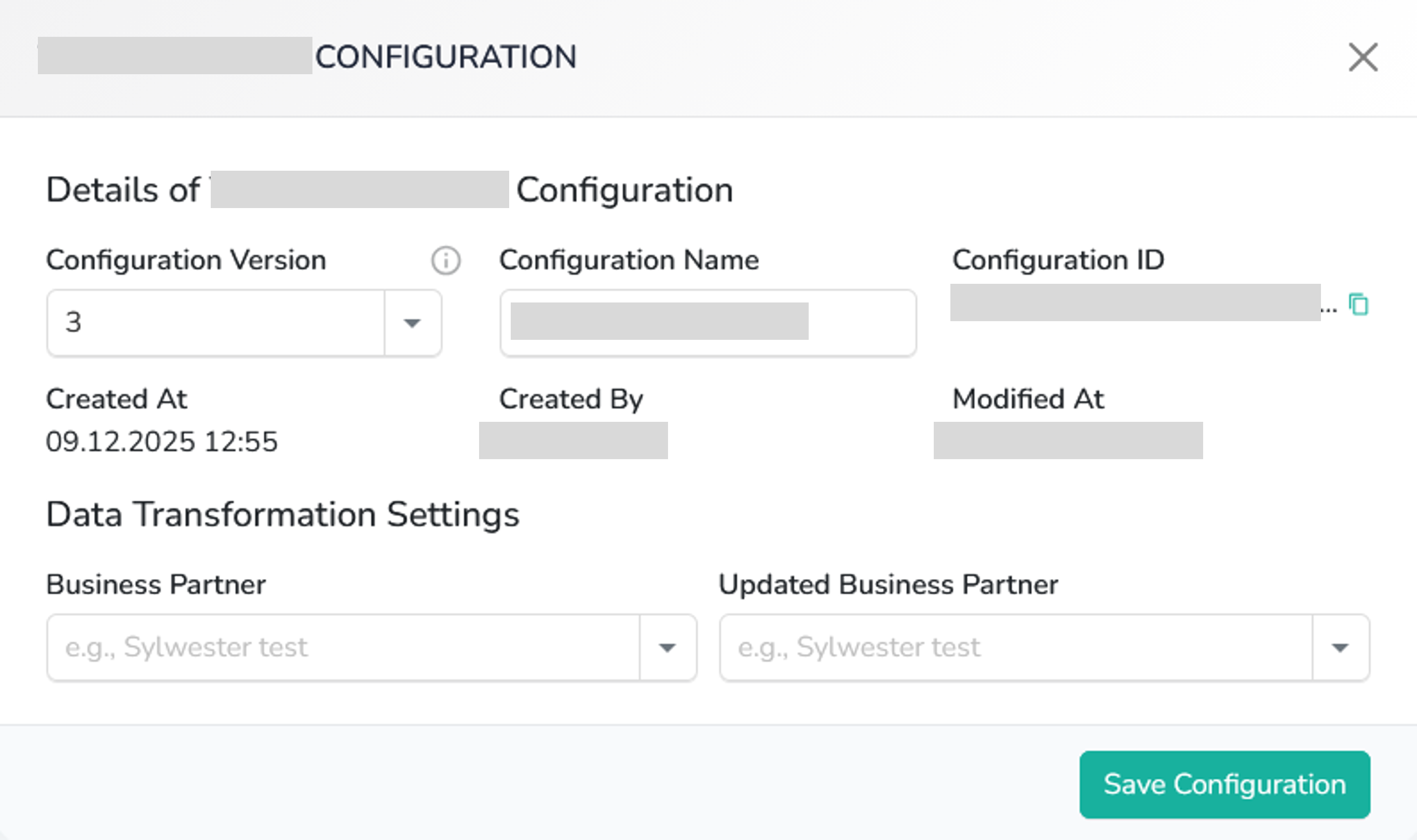Screen dimensions: 1417x840
Task: Click the Configuration Version info icon
Action: 445,261
